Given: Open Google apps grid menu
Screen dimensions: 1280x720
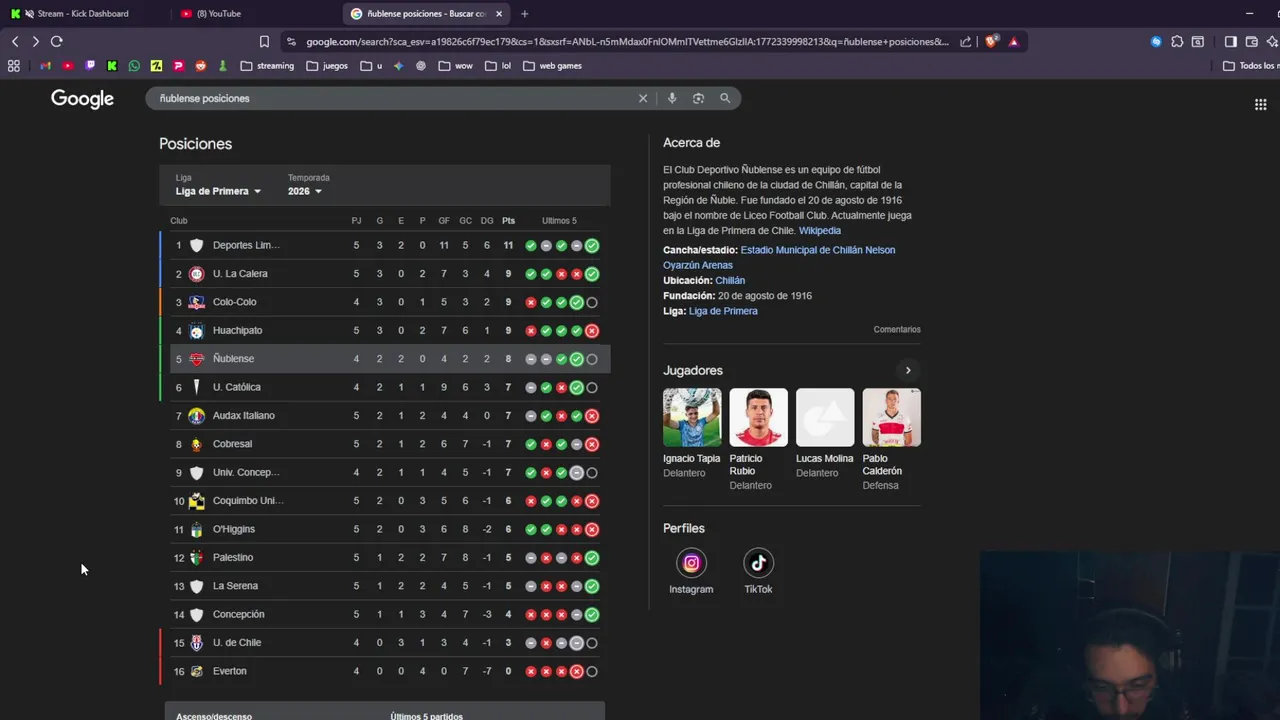Looking at the screenshot, I should [x=1260, y=104].
